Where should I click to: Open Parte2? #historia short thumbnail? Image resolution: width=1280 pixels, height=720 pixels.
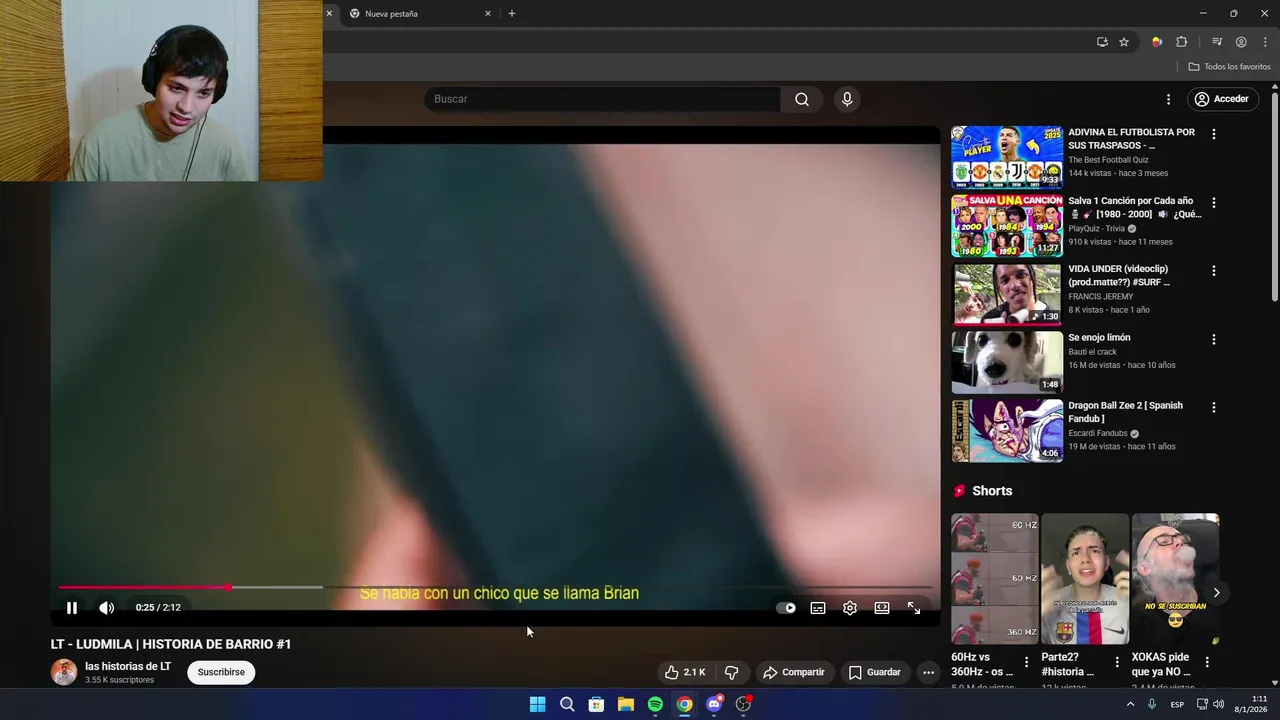(1085, 579)
